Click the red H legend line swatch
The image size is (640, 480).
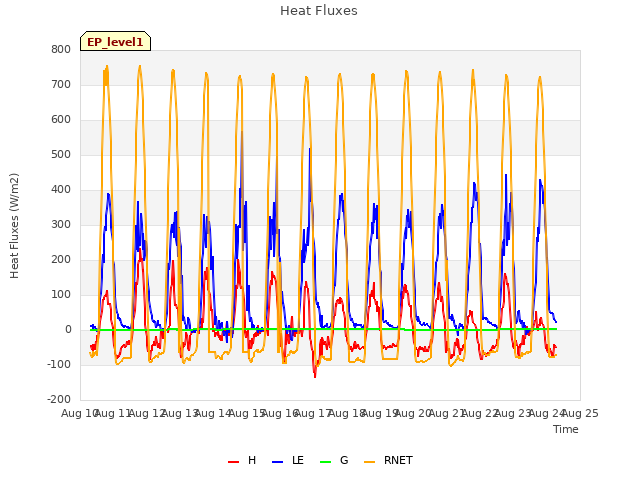233,462
